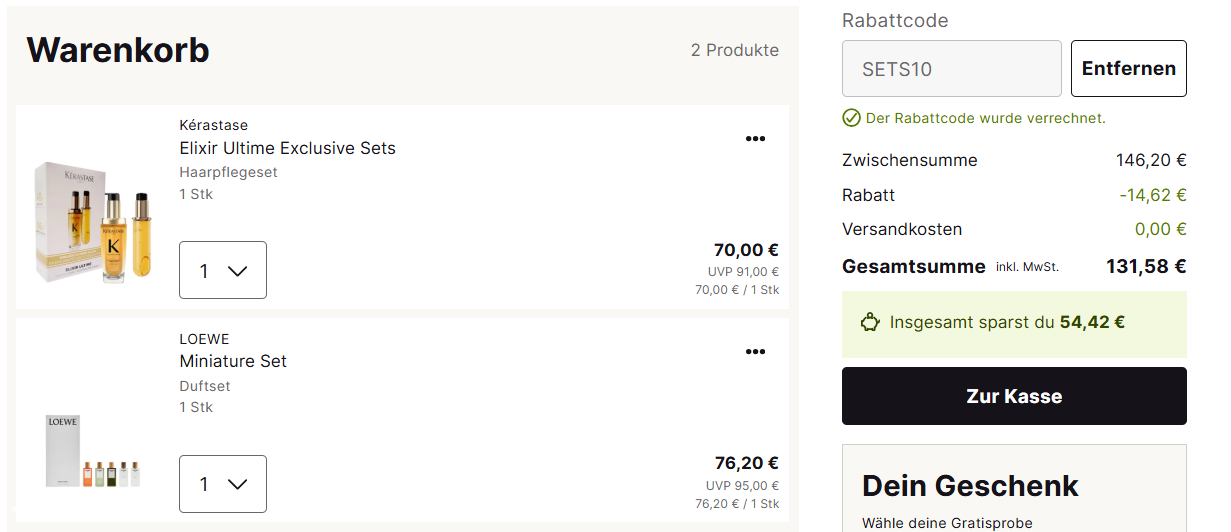This screenshot has width=1231, height=532.
Task: Click the Kérastase brand name
Action: pyautogui.click(x=213, y=125)
